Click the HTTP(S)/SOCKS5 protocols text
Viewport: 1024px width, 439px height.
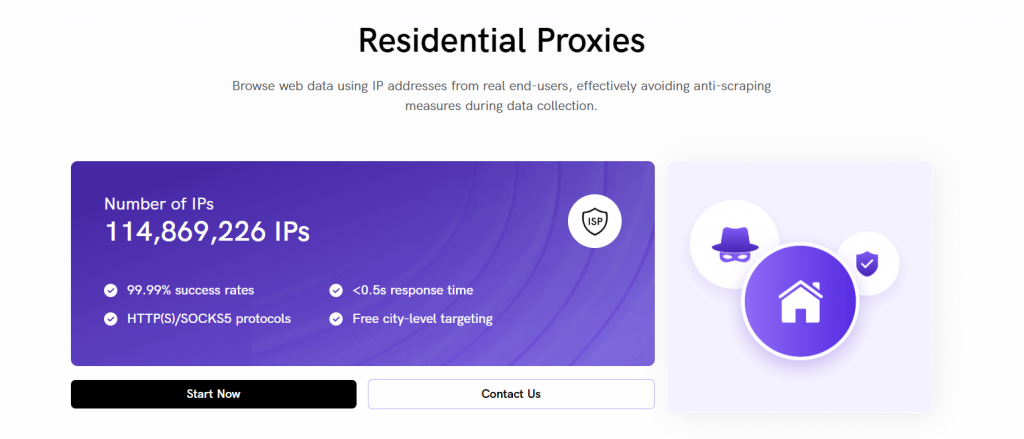[x=208, y=319]
